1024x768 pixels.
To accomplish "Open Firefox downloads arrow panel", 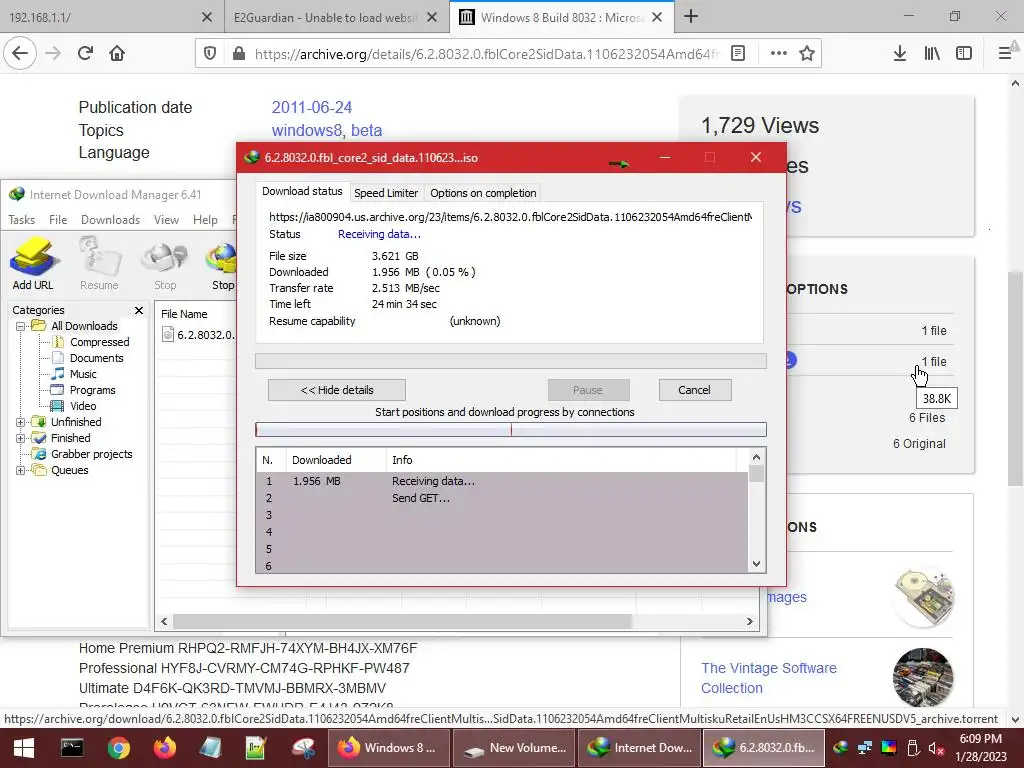I will point(900,54).
